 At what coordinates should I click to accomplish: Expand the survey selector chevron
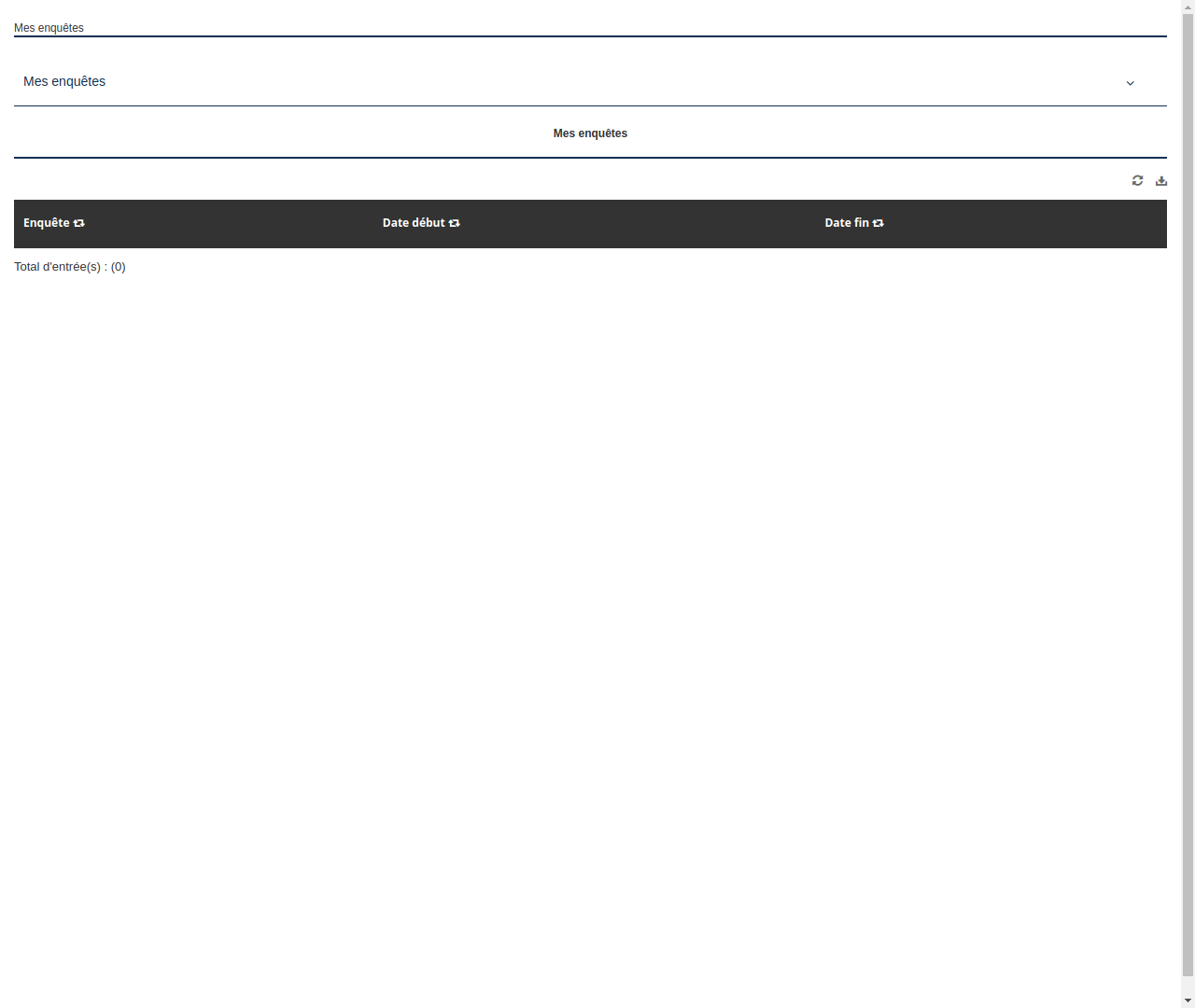pyautogui.click(x=1130, y=82)
